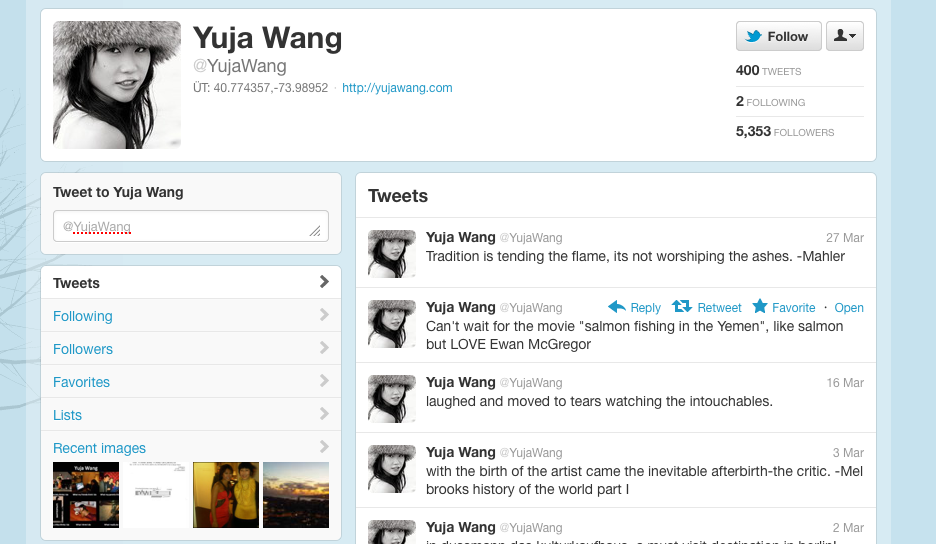The width and height of the screenshot is (936, 544).
Task: Click the avatar on the Mahler quote tweet
Action: point(392,254)
